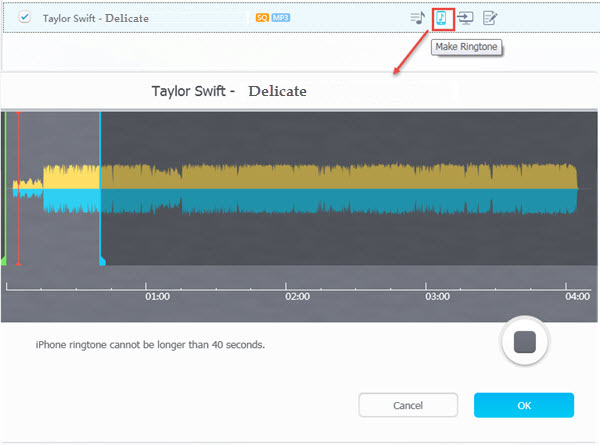
Task: Click the Cancel button
Action: coord(408,405)
